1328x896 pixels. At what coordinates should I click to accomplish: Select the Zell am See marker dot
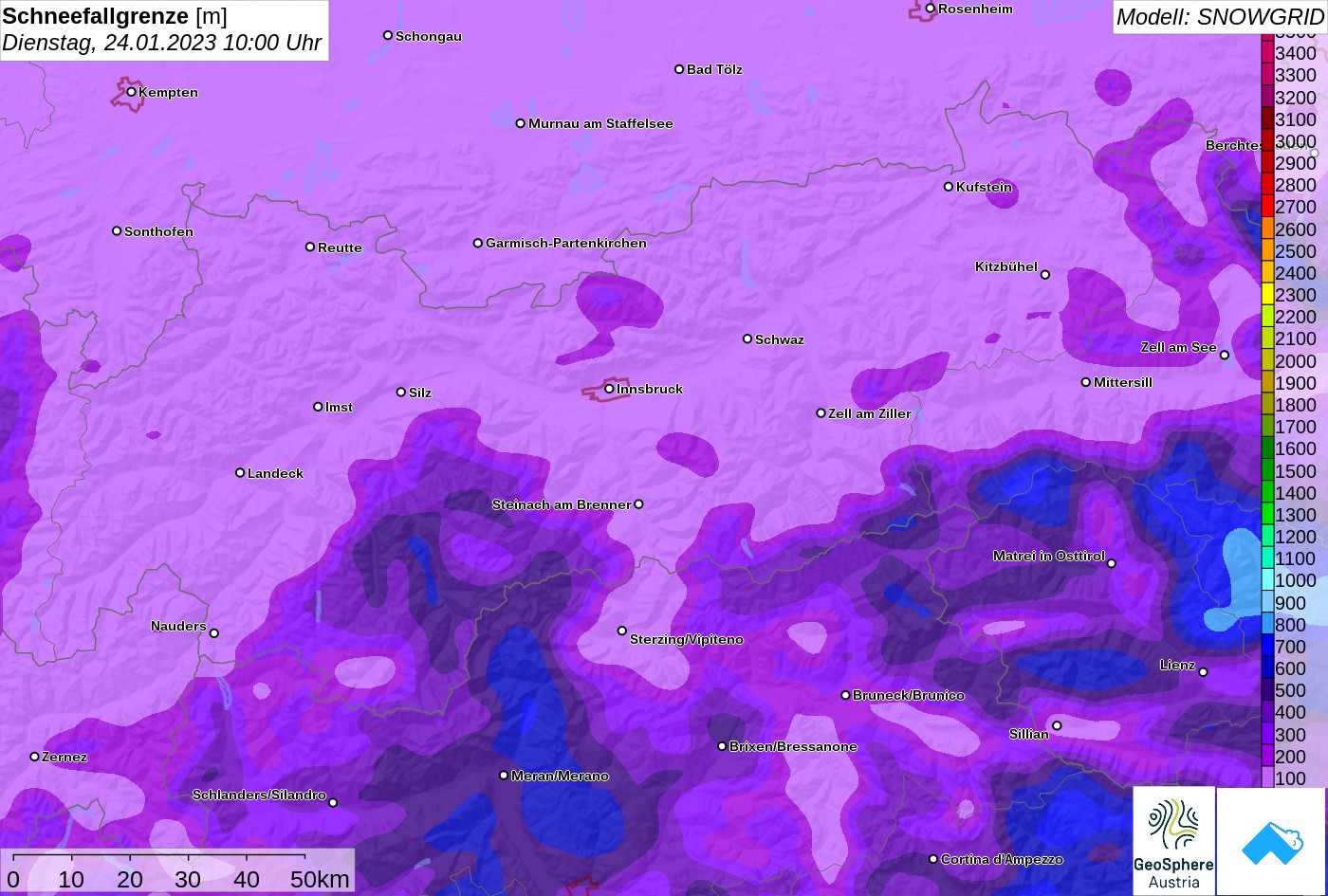point(1224,356)
